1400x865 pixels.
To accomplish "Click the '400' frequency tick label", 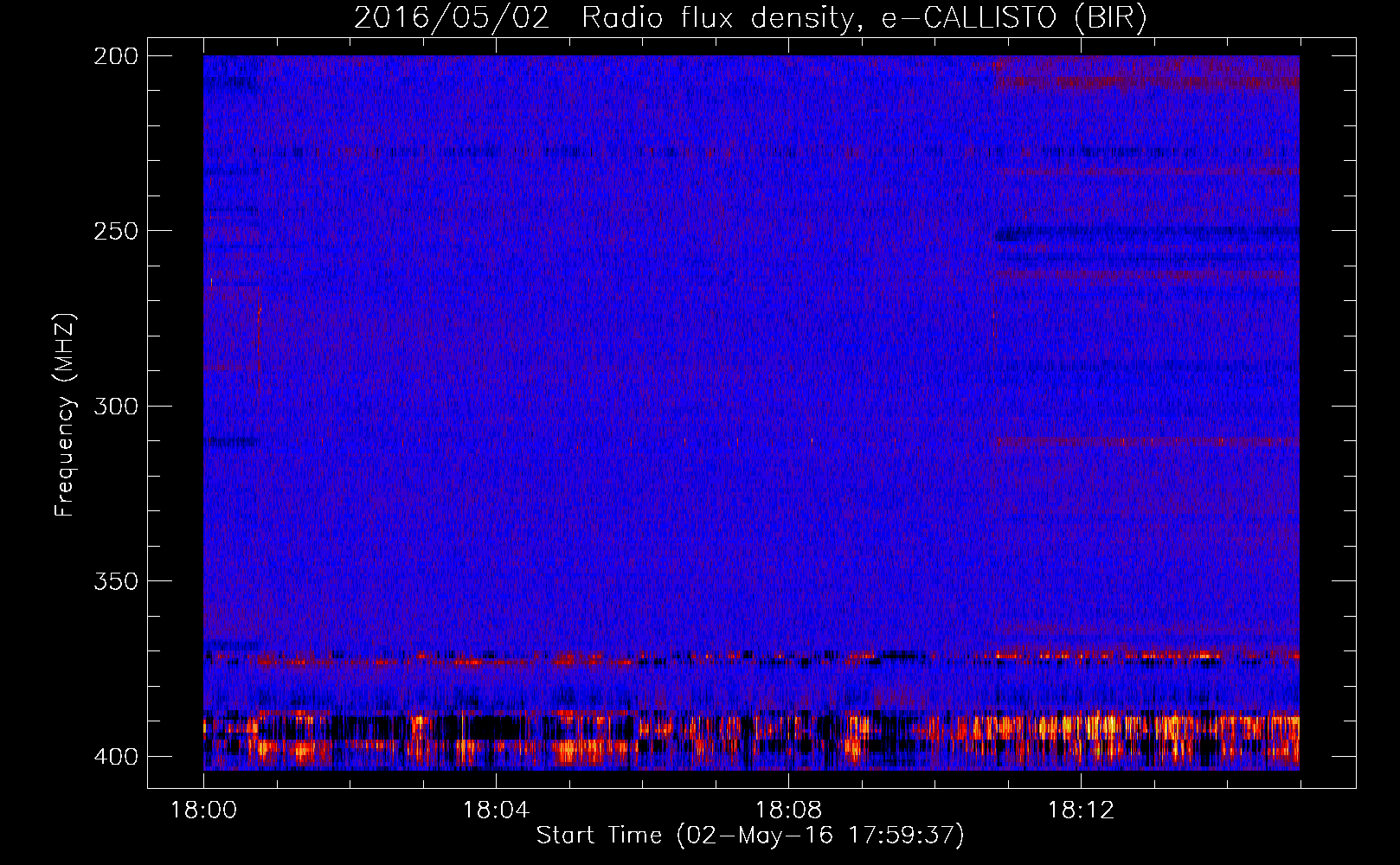I will coord(116,756).
